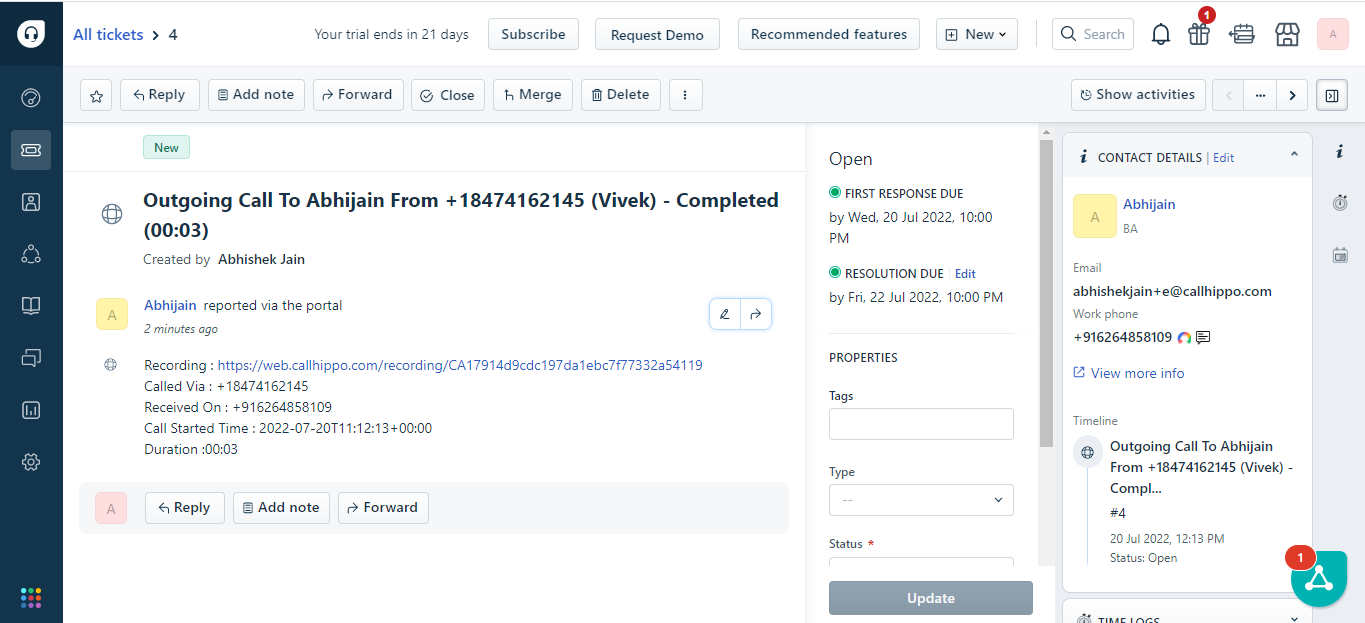Open the Admin settings gear icon

pyautogui.click(x=31, y=462)
